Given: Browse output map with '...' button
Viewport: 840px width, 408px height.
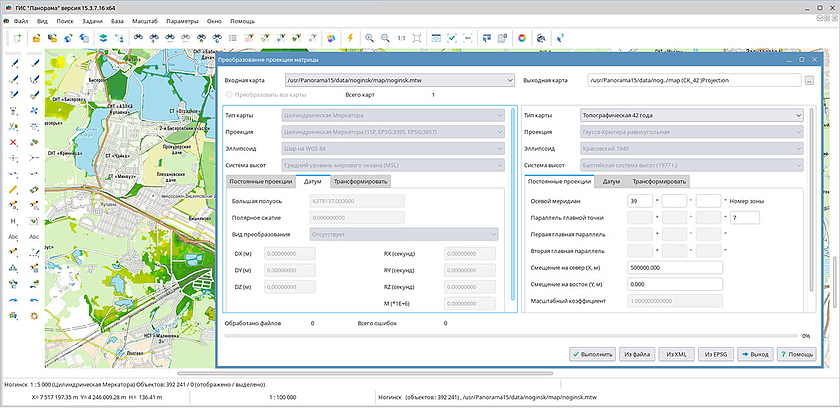Looking at the screenshot, I should 809,80.
